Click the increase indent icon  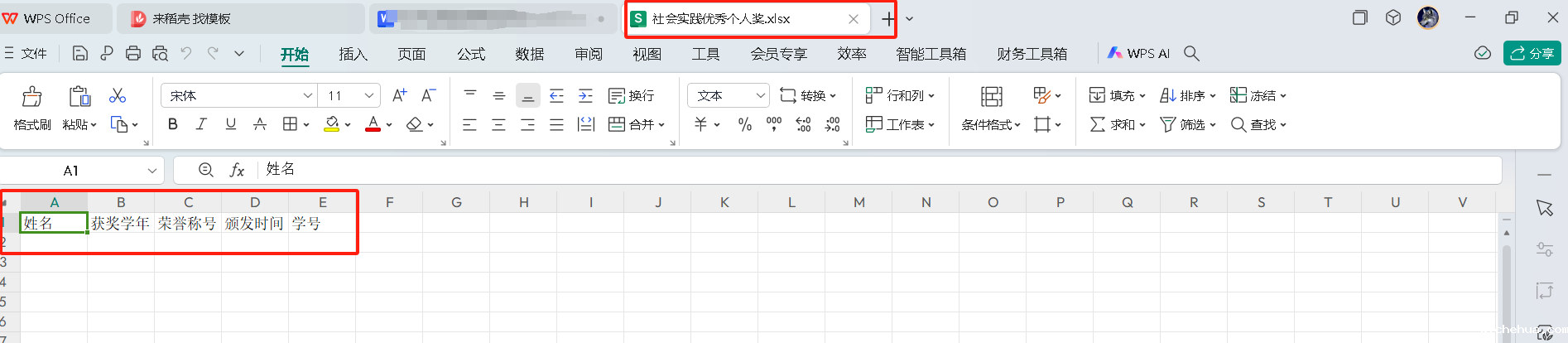pyautogui.click(x=586, y=95)
